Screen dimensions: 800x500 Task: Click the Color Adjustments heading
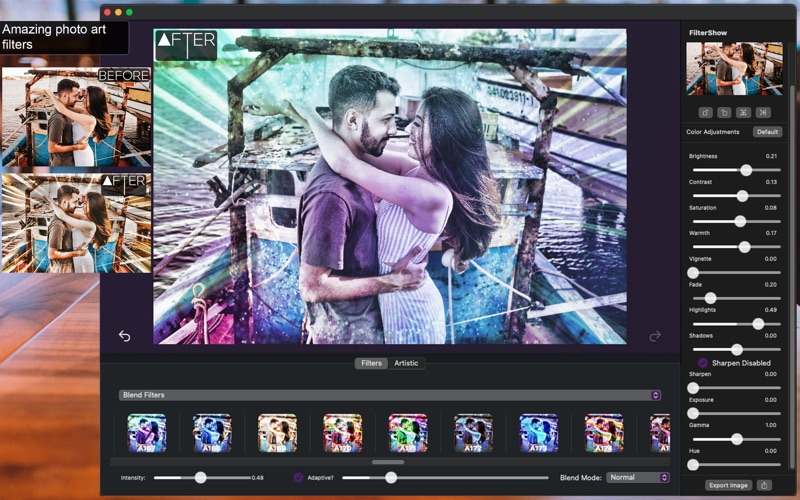pos(713,132)
